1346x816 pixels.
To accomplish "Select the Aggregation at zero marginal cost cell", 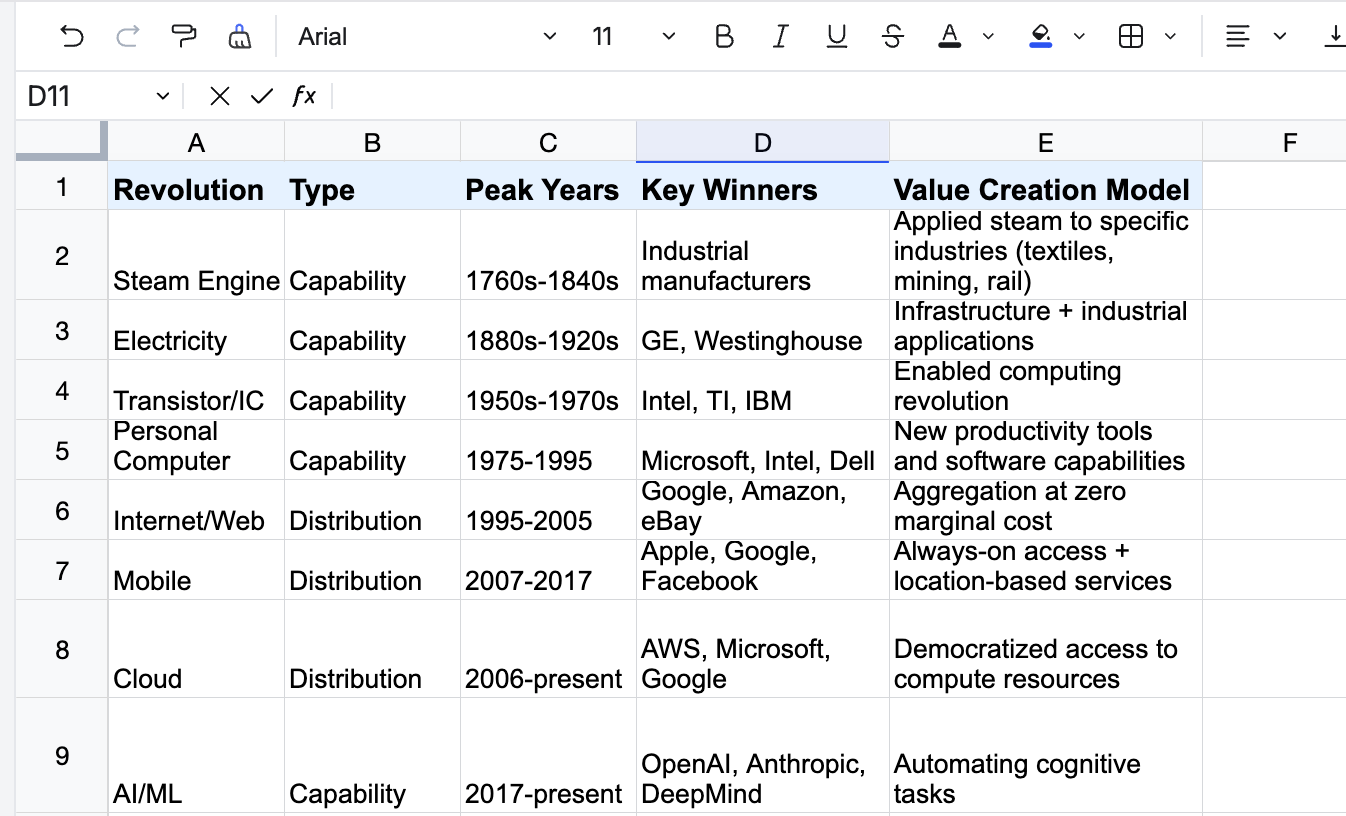I will point(1046,510).
